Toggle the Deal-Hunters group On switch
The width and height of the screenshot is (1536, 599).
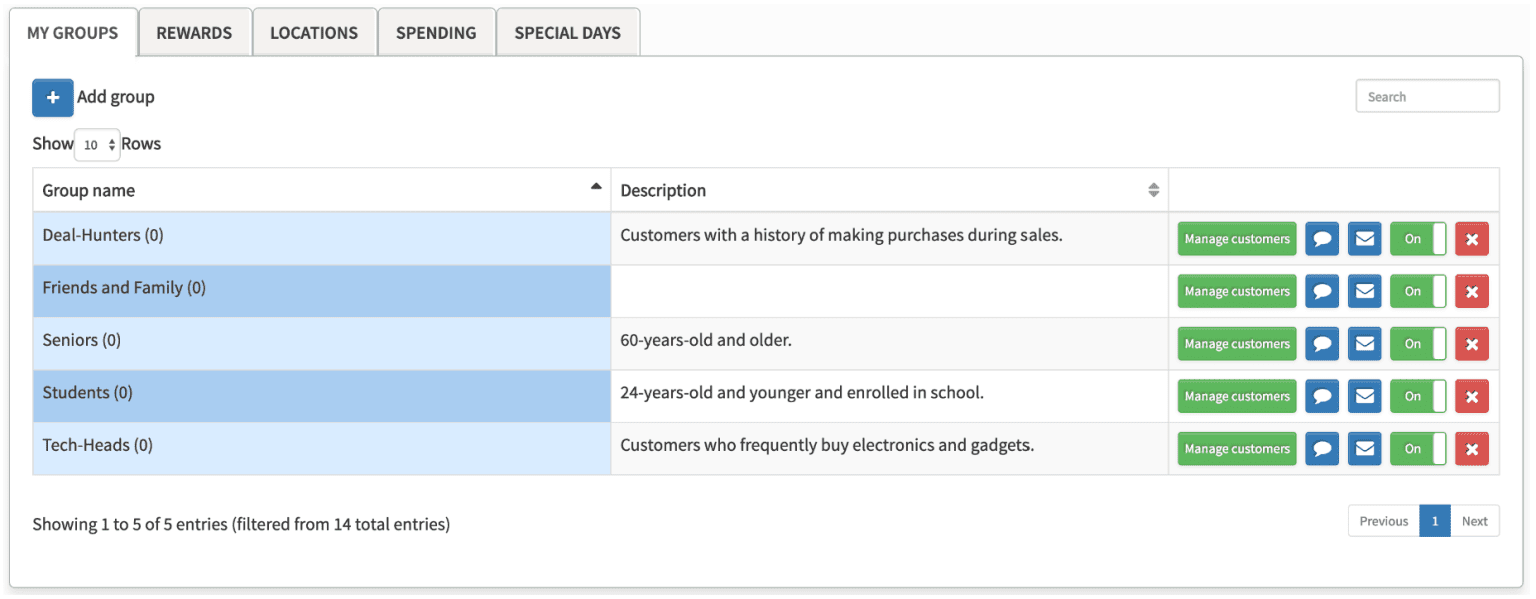coord(1417,239)
